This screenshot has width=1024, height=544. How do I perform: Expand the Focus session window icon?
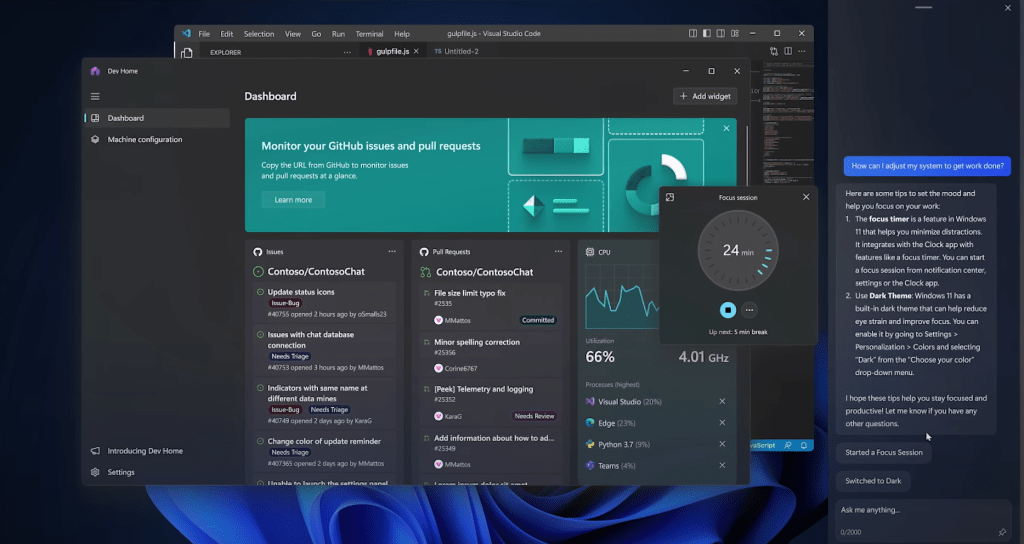click(x=670, y=197)
